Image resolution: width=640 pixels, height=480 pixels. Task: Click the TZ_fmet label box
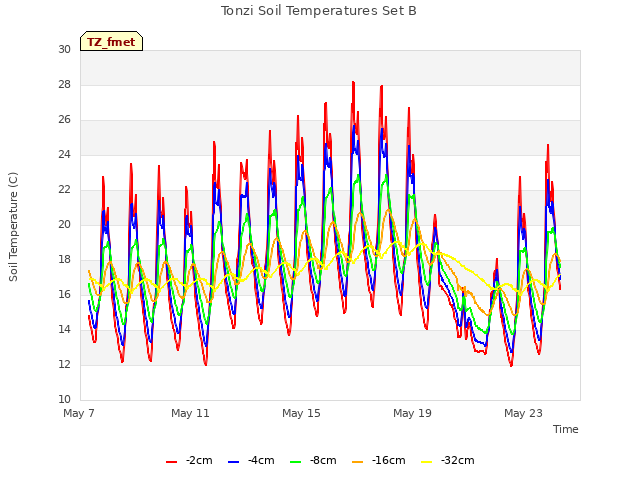pos(111,42)
